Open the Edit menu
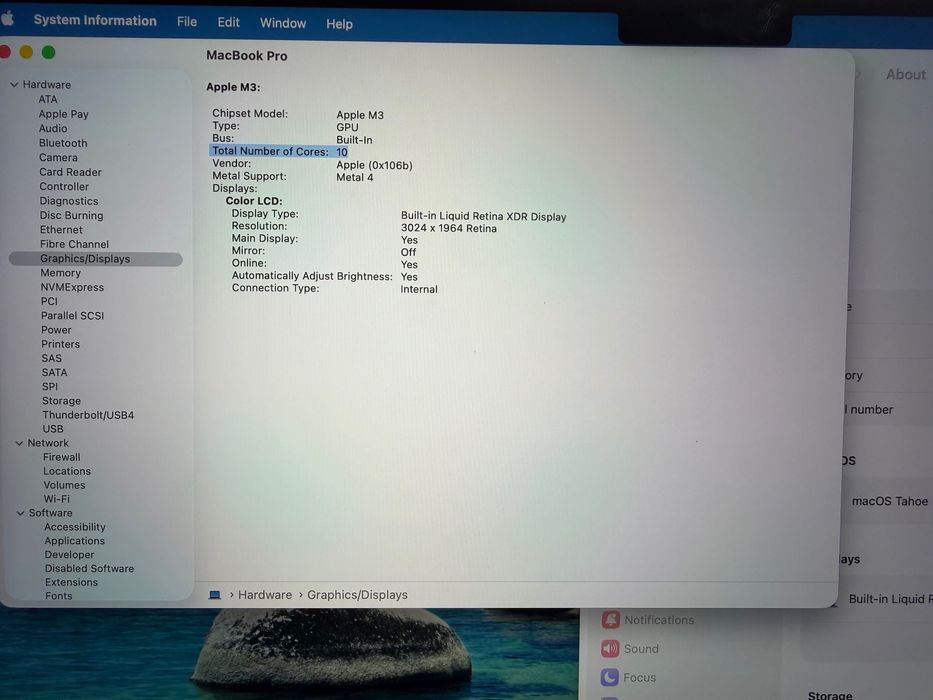Screen dimensions: 933x700 tap(228, 23)
